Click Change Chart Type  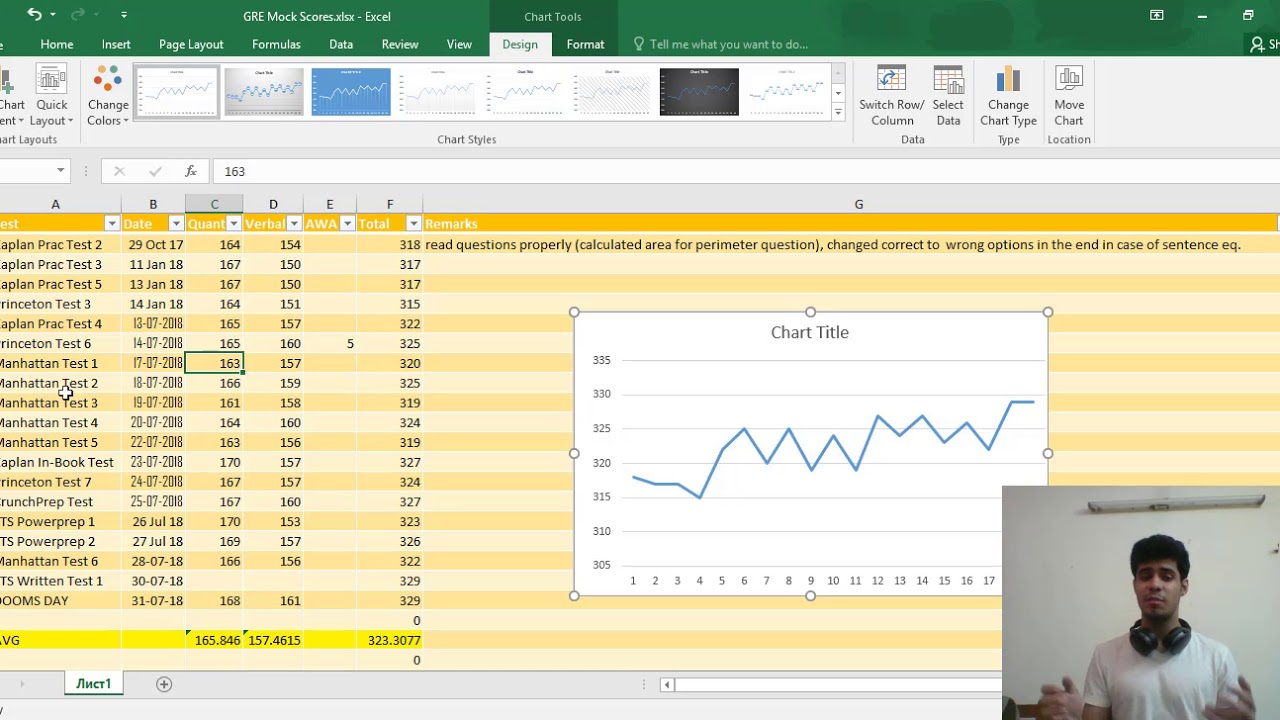point(1008,96)
